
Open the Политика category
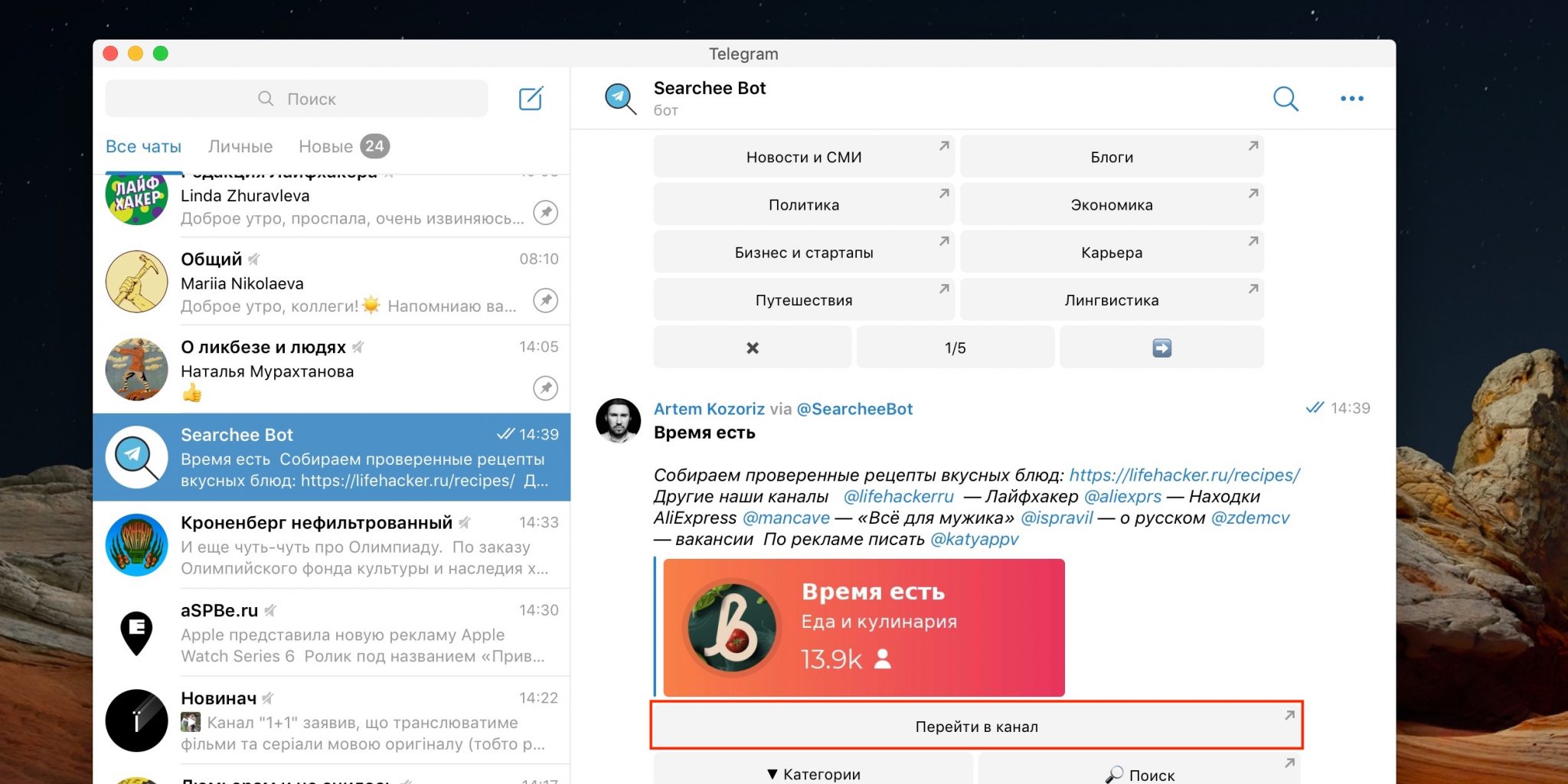click(804, 204)
